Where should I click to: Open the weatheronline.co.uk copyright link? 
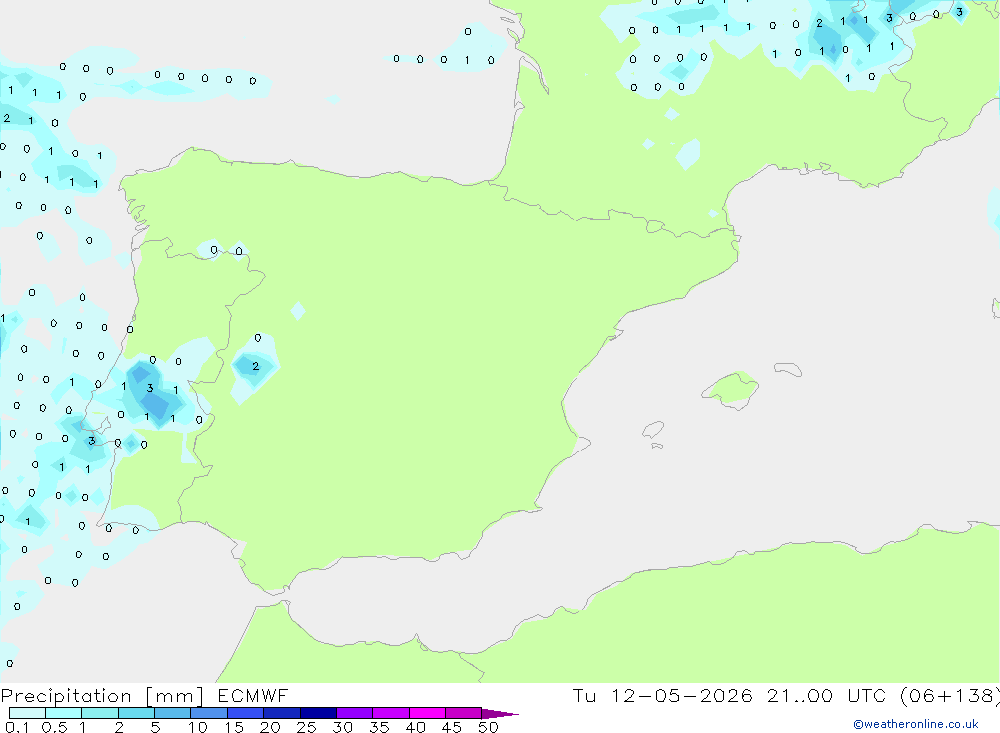pos(916,724)
